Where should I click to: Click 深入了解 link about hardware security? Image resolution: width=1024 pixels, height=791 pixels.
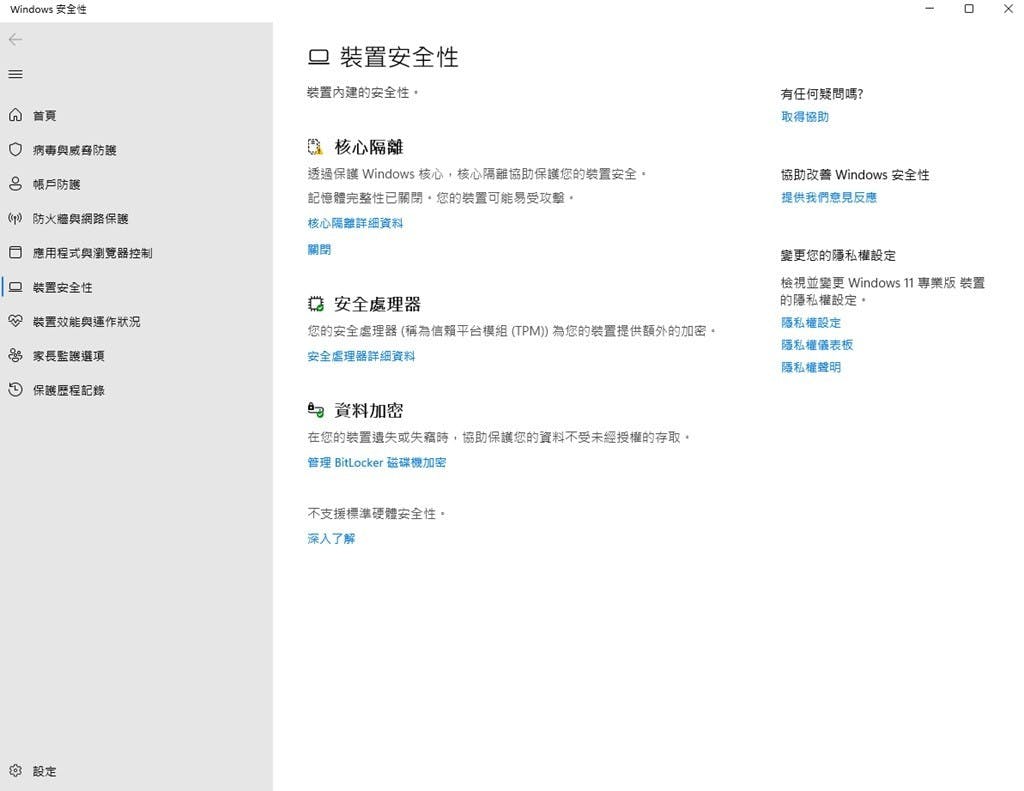[331, 538]
